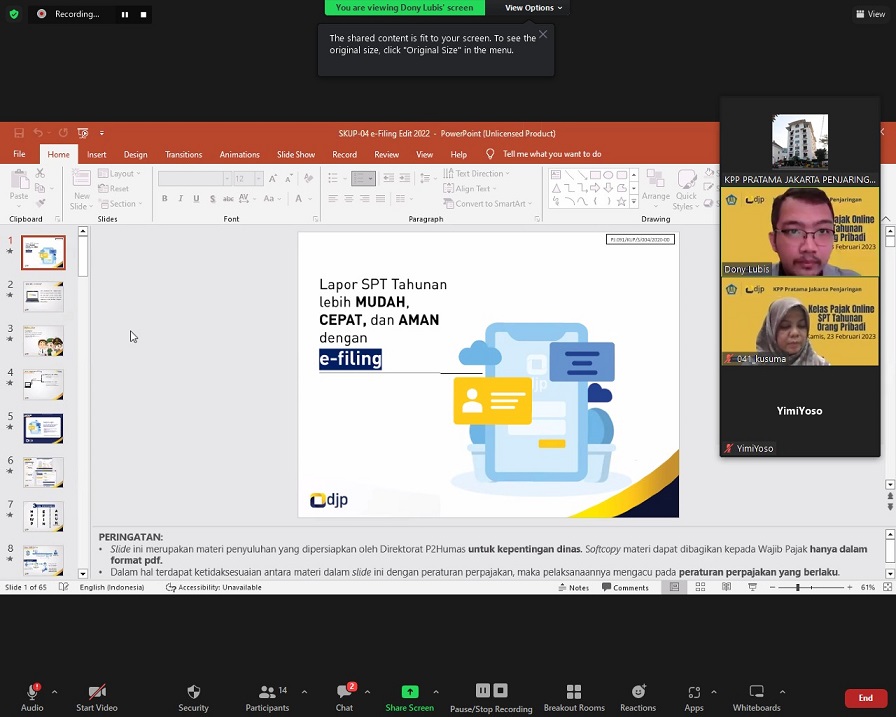896x717 pixels.
Task: Open Breakout Rooms
Action: (573, 692)
